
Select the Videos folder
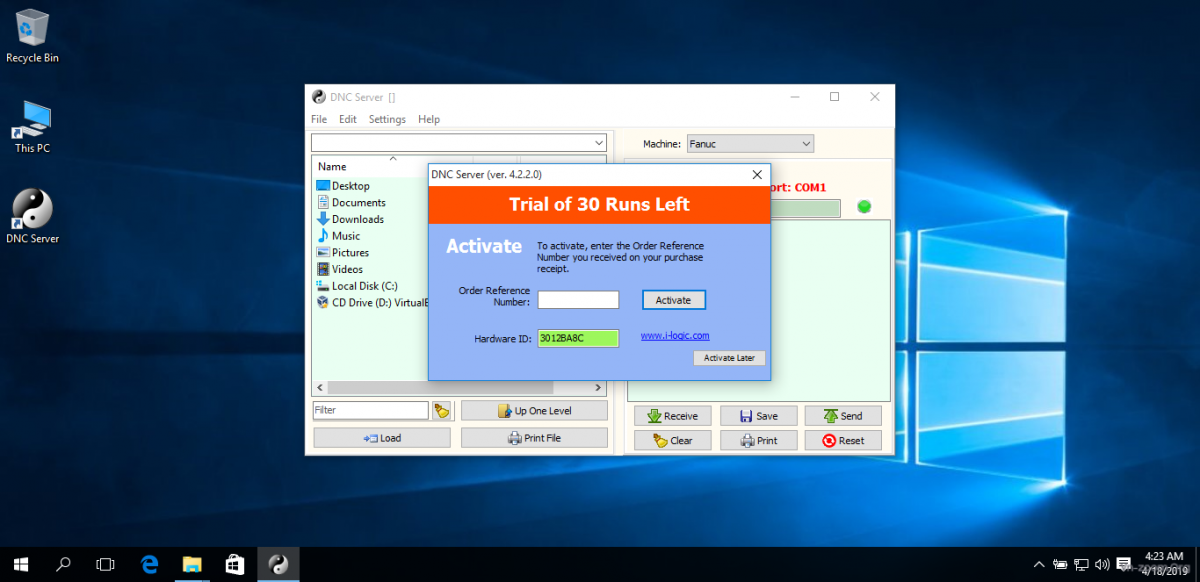click(347, 269)
